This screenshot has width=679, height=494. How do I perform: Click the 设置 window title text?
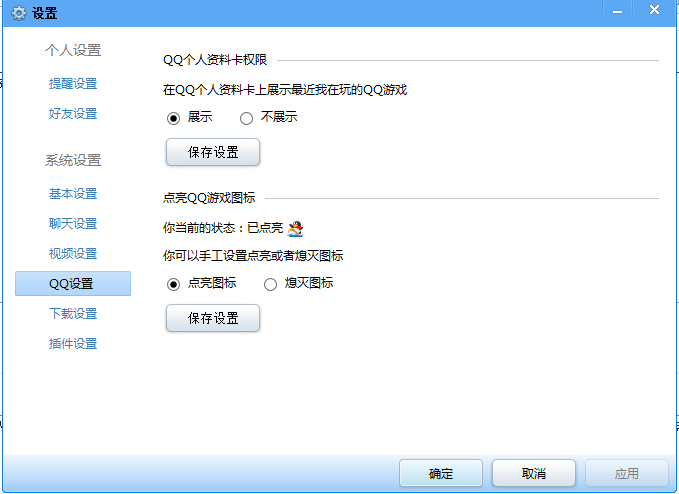[x=44, y=13]
